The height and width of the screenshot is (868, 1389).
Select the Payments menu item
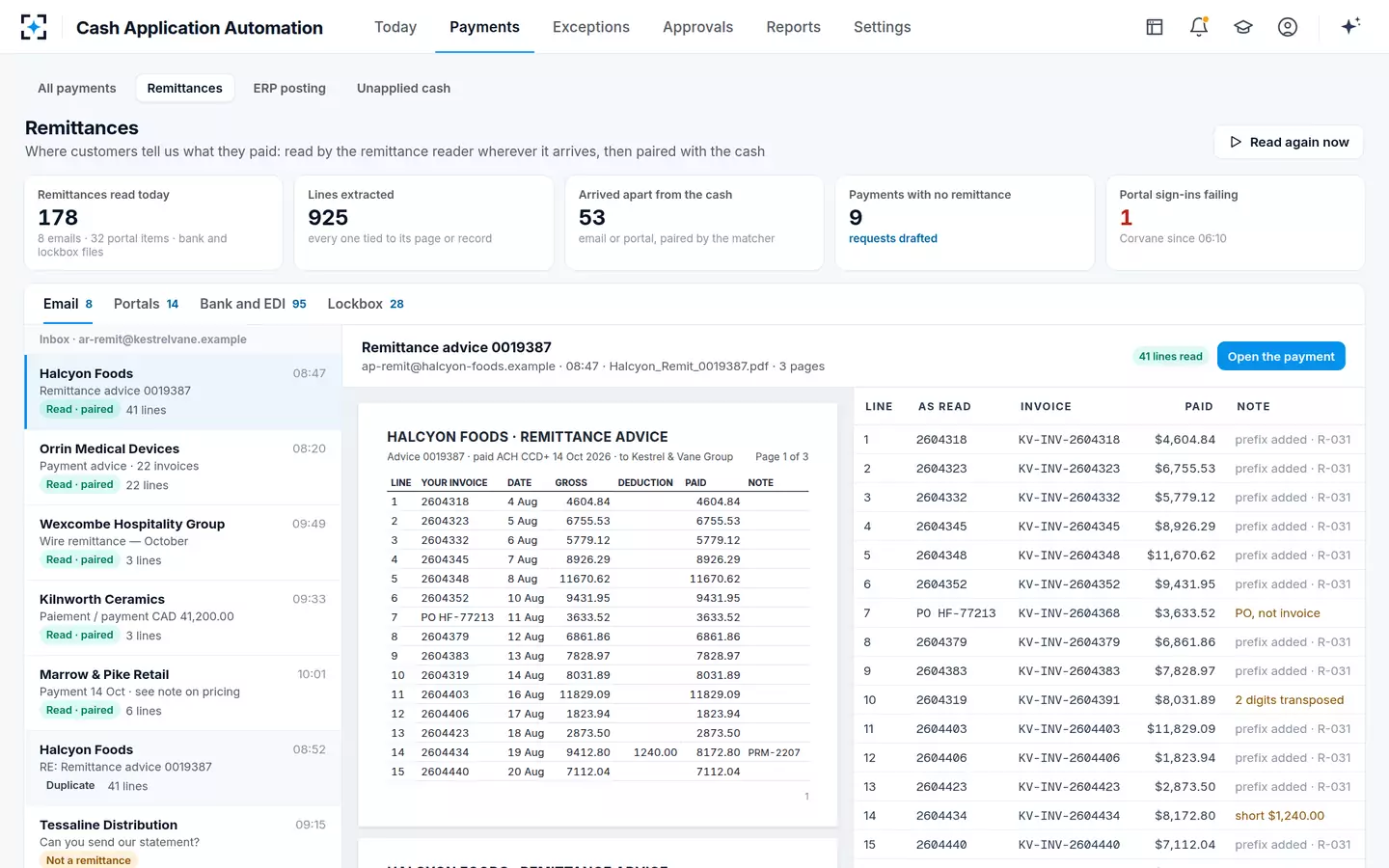point(484,27)
